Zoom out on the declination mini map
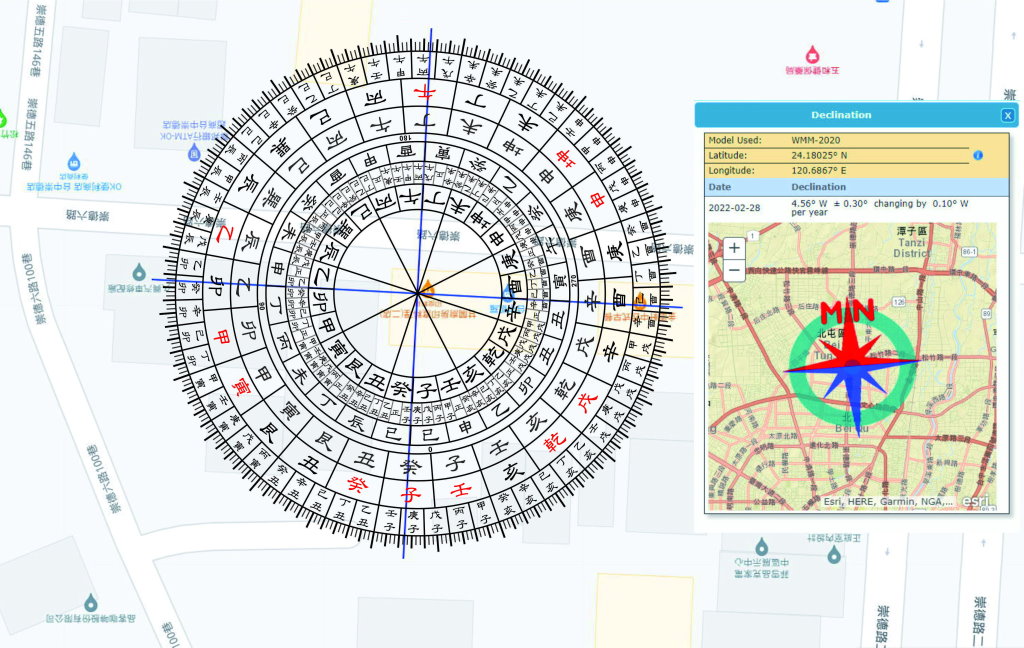This screenshot has height=648, width=1024. click(x=734, y=269)
